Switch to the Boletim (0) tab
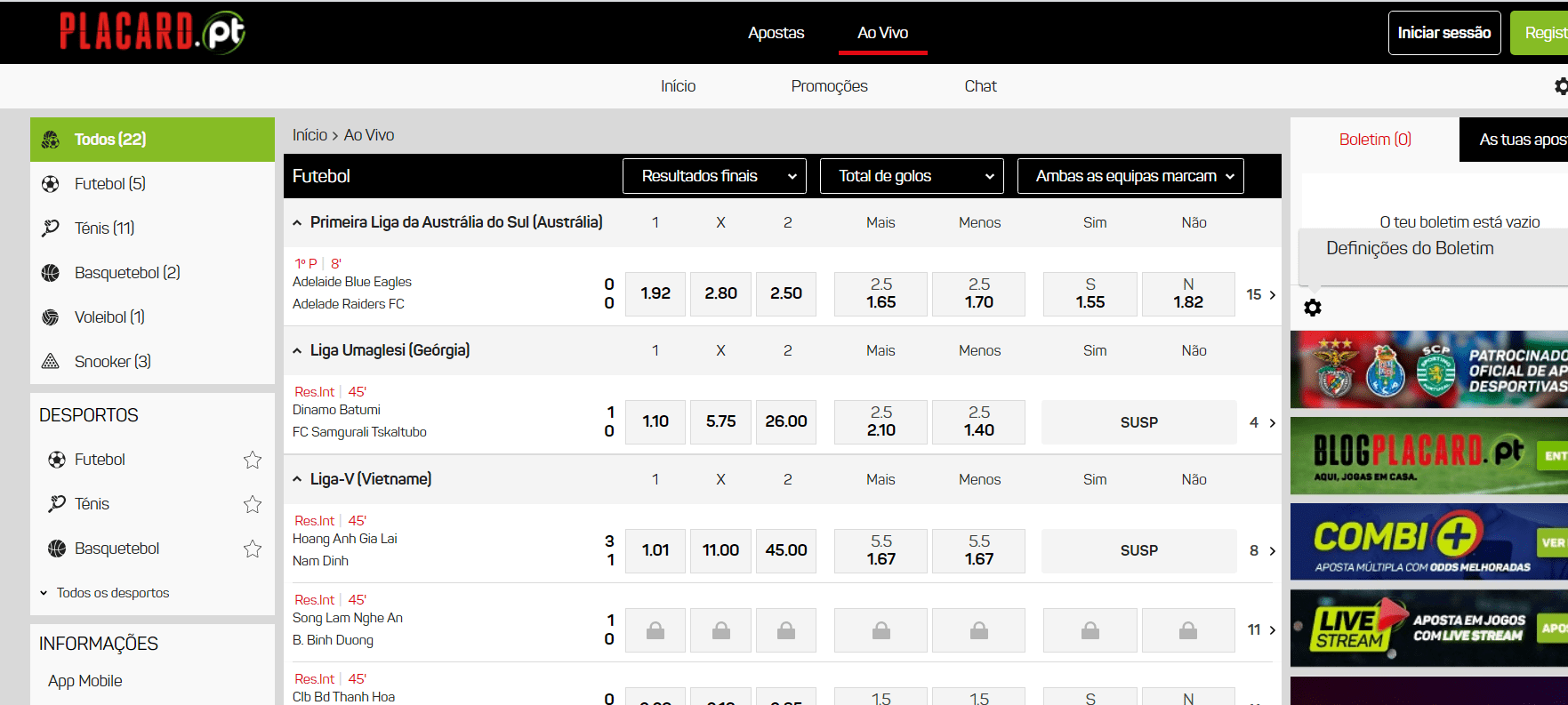The width and height of the screenshot is (1568, 705). 1375,140
